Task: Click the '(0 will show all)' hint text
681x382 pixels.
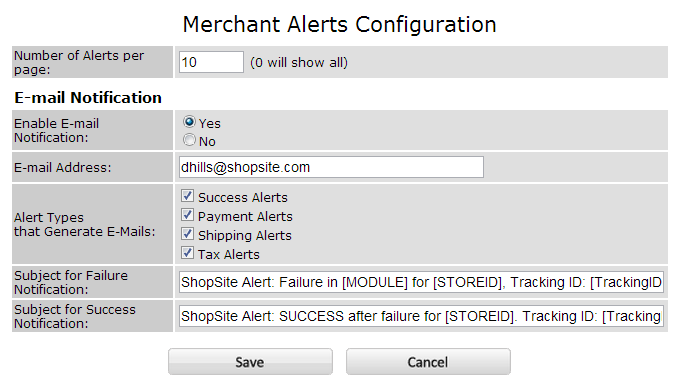Action: [x=299, y=63]
